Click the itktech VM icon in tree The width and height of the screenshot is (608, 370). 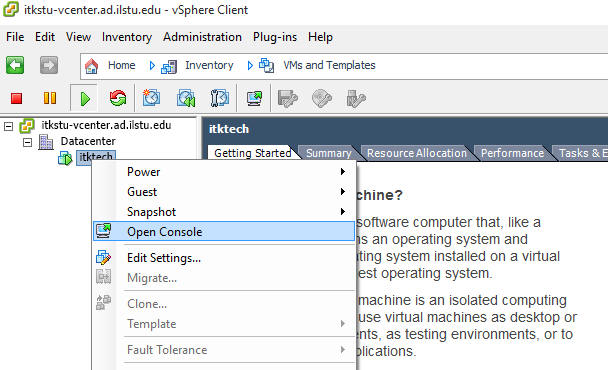[65, 158]
